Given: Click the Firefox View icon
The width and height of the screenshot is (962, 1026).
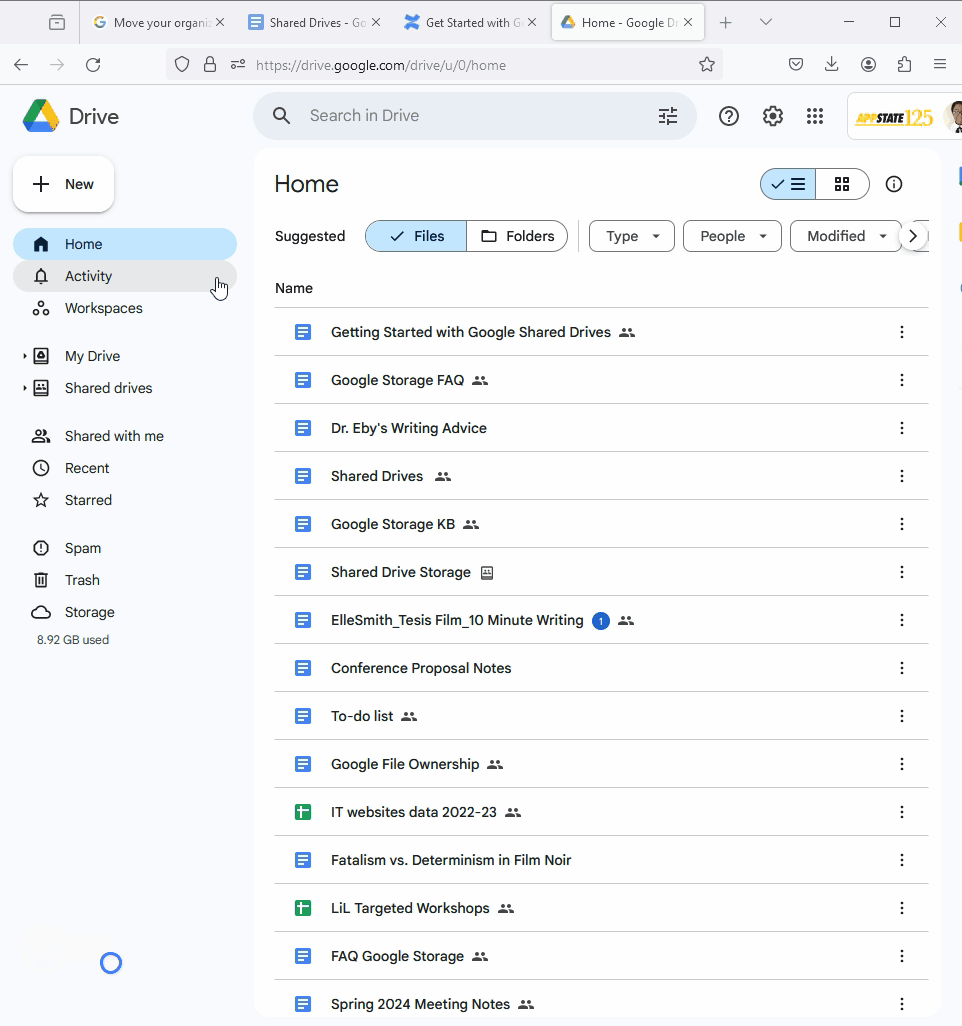Looking at the screenshot, I should pyautogui.click(x=57, y=23).
